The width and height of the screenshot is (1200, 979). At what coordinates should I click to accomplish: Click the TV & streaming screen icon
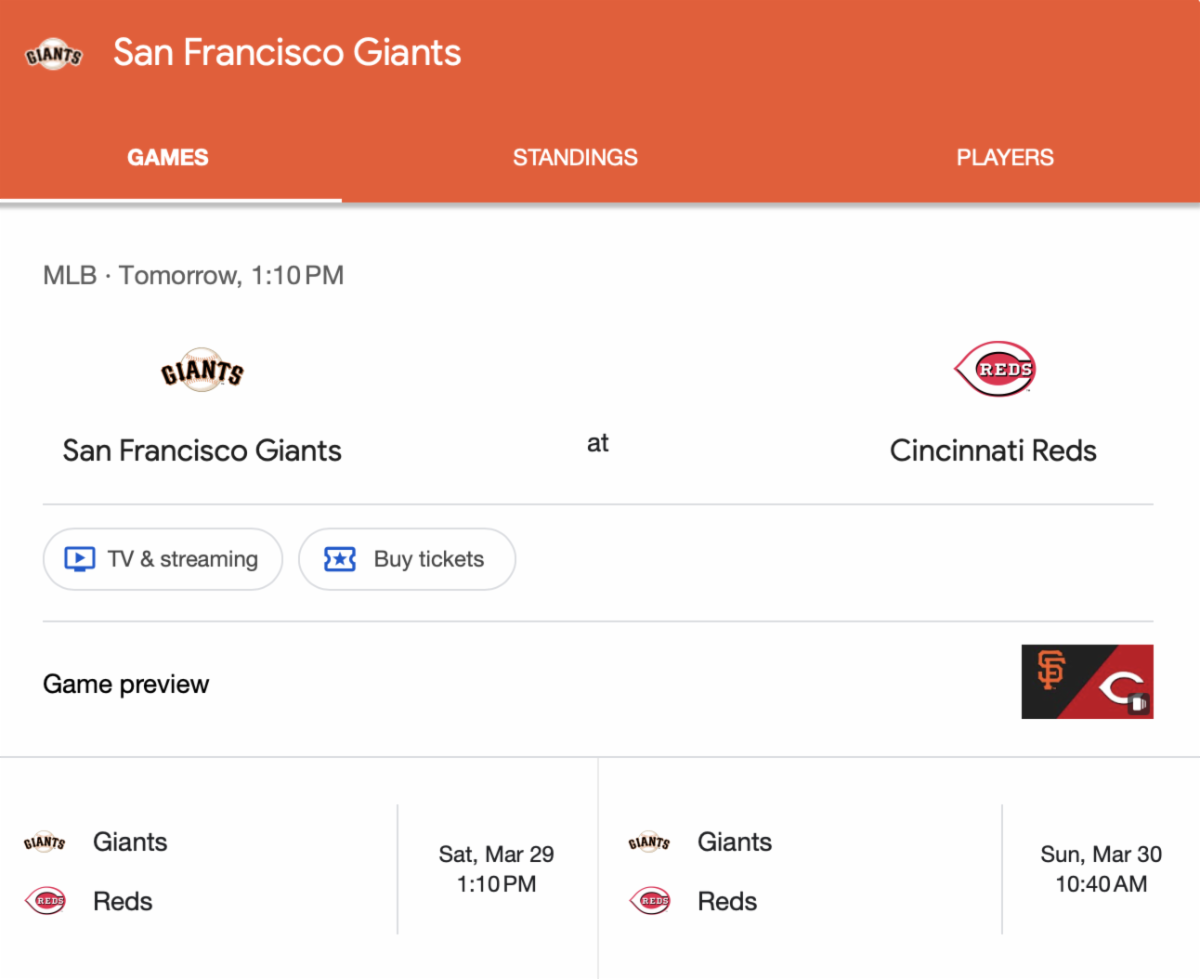[80, 559]
